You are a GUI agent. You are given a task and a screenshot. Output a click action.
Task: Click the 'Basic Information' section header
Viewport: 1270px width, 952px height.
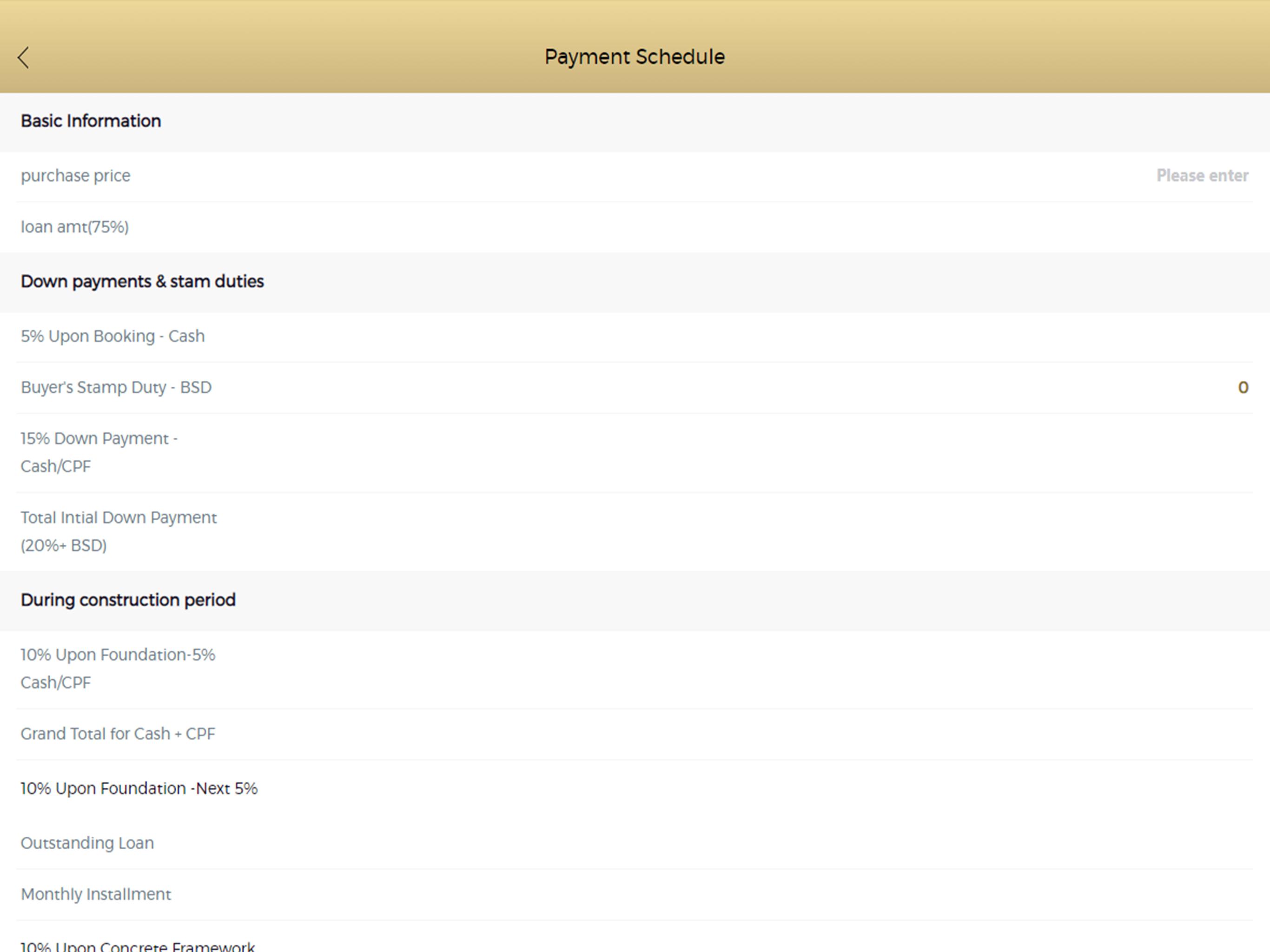(91, 121)
